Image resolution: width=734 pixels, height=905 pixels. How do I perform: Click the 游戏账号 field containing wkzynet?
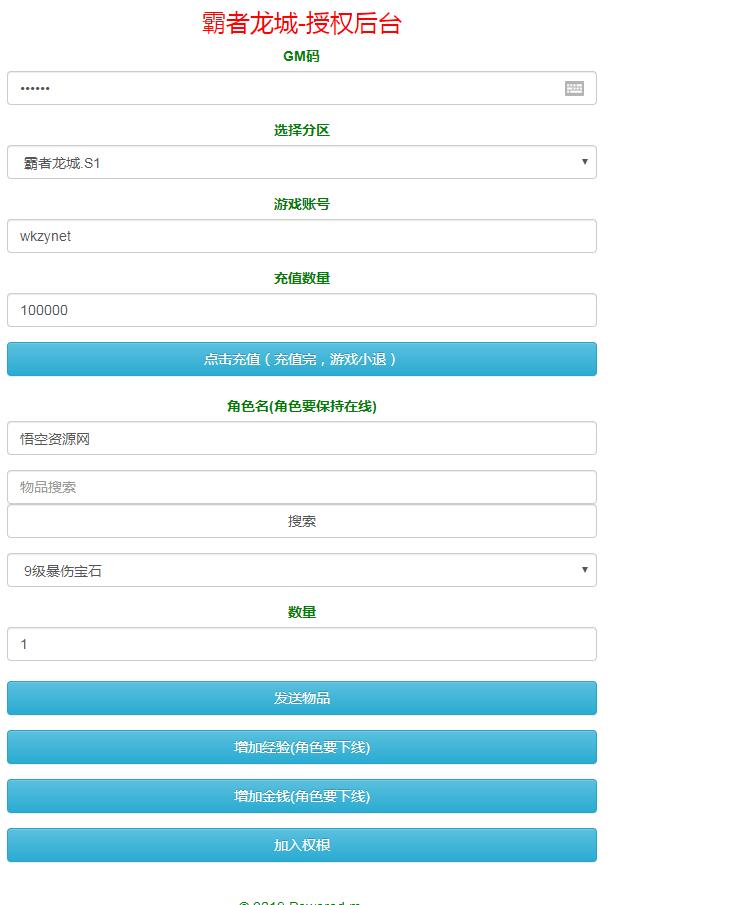tap(301, 236)
